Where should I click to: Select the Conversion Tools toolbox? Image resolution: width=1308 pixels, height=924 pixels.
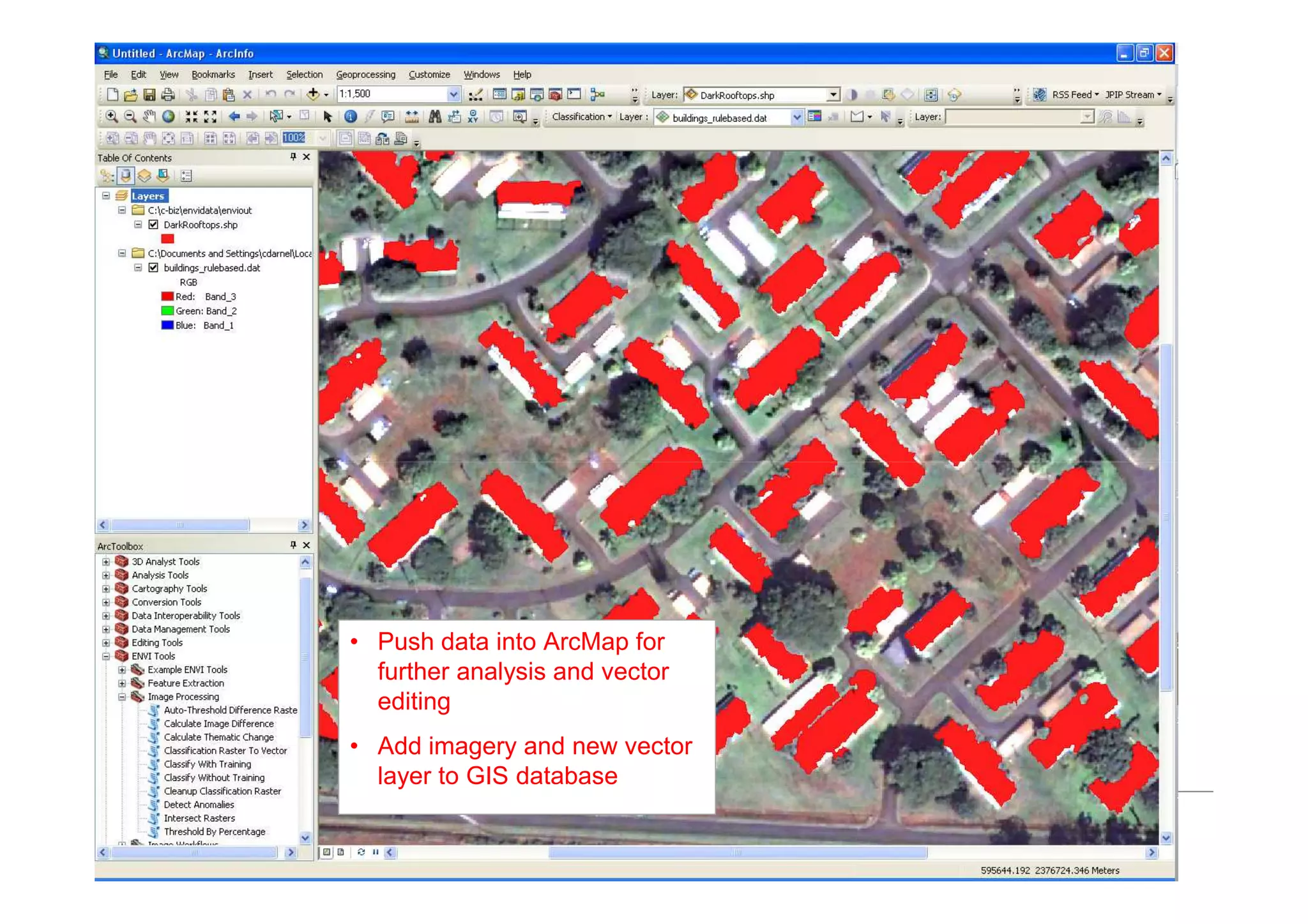click(x=166, y=602)
